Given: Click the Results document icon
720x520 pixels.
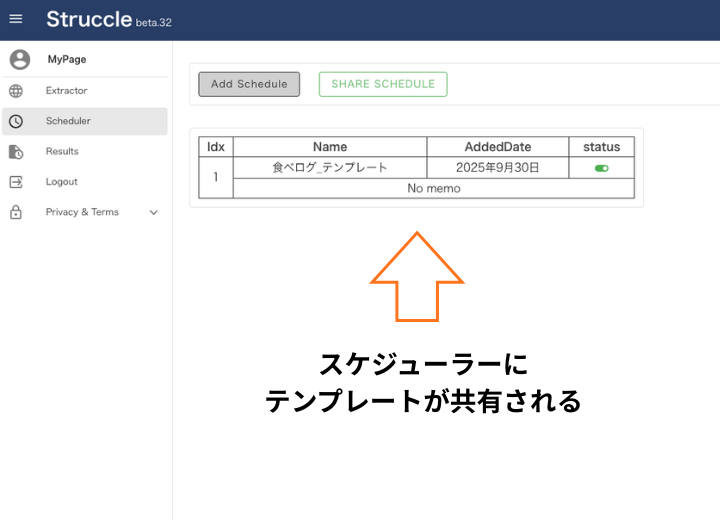Looking at the screenshot, I should (16, 152).
